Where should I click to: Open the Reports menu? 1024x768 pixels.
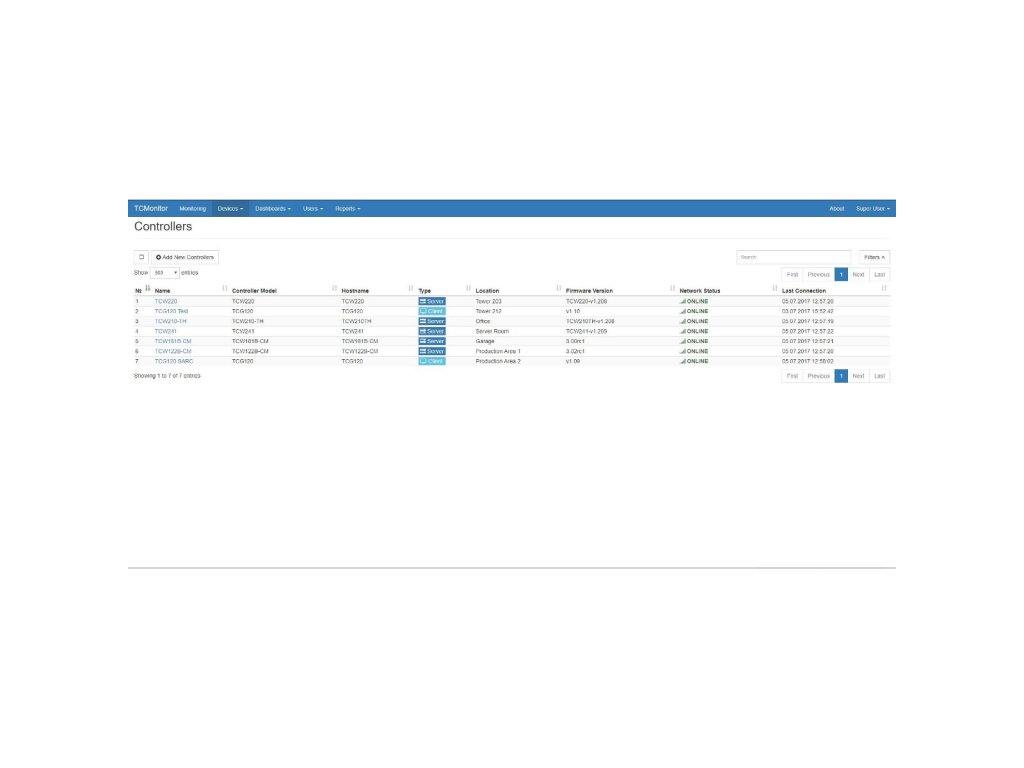coord(347,209)
